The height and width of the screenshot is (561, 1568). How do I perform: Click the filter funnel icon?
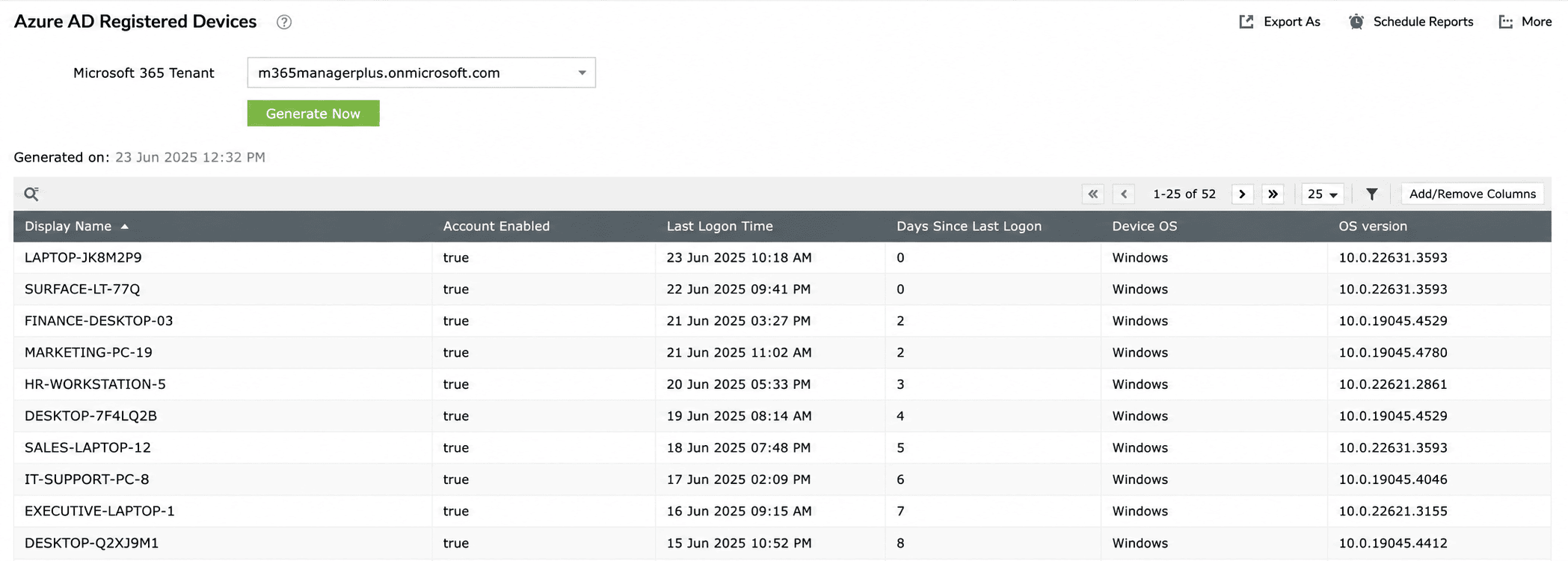tap(1371, 194)
